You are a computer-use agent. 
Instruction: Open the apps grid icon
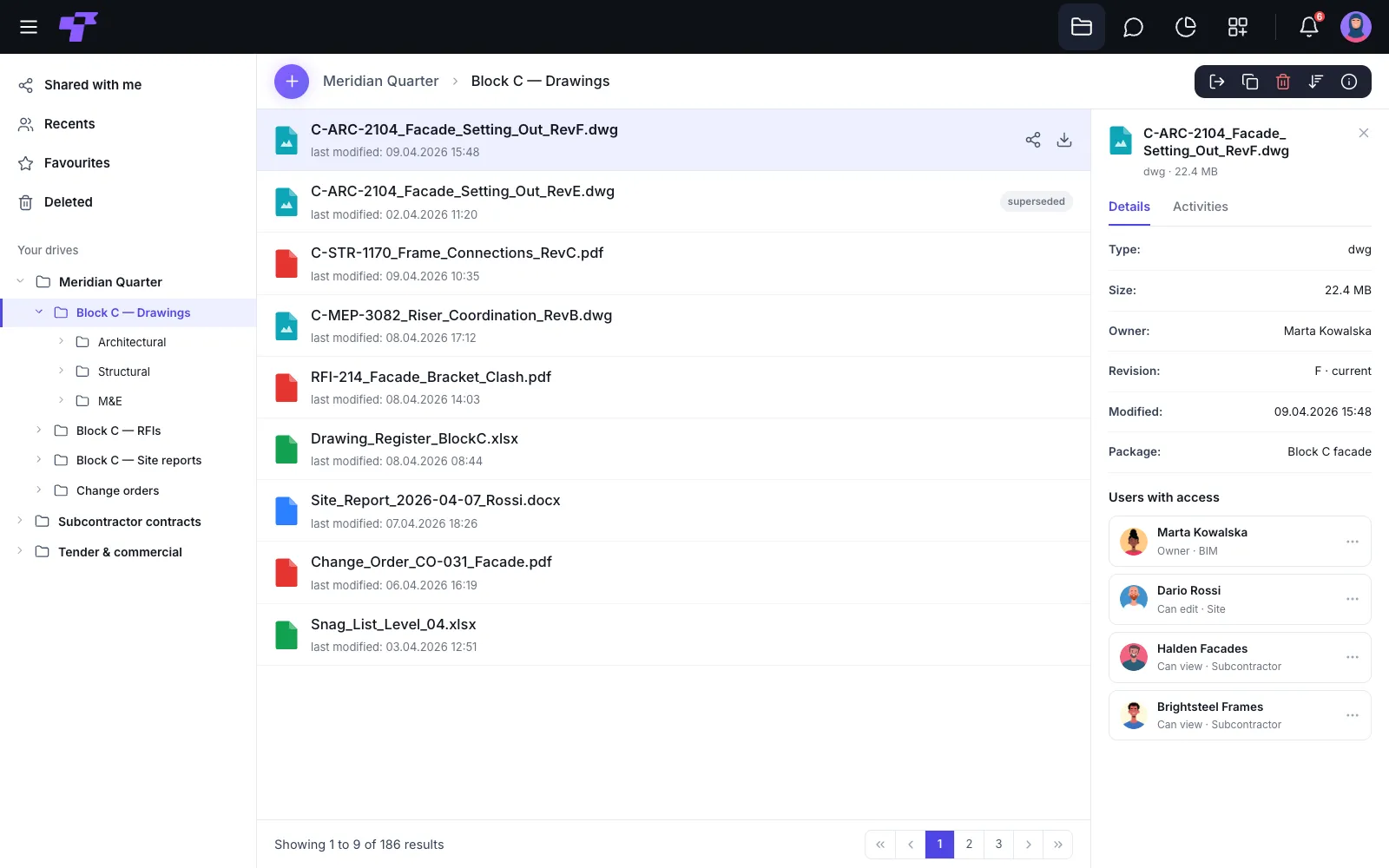click(1238, 27)
